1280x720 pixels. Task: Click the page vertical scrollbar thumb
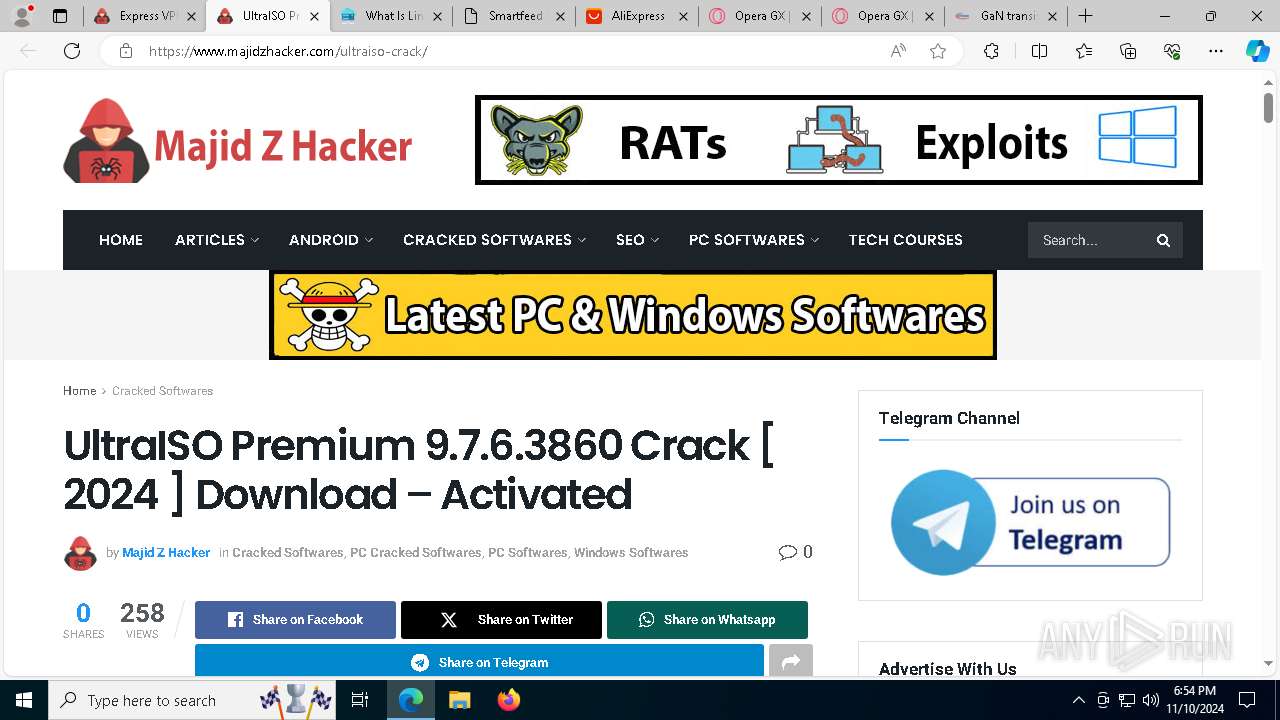point(1268,107)
